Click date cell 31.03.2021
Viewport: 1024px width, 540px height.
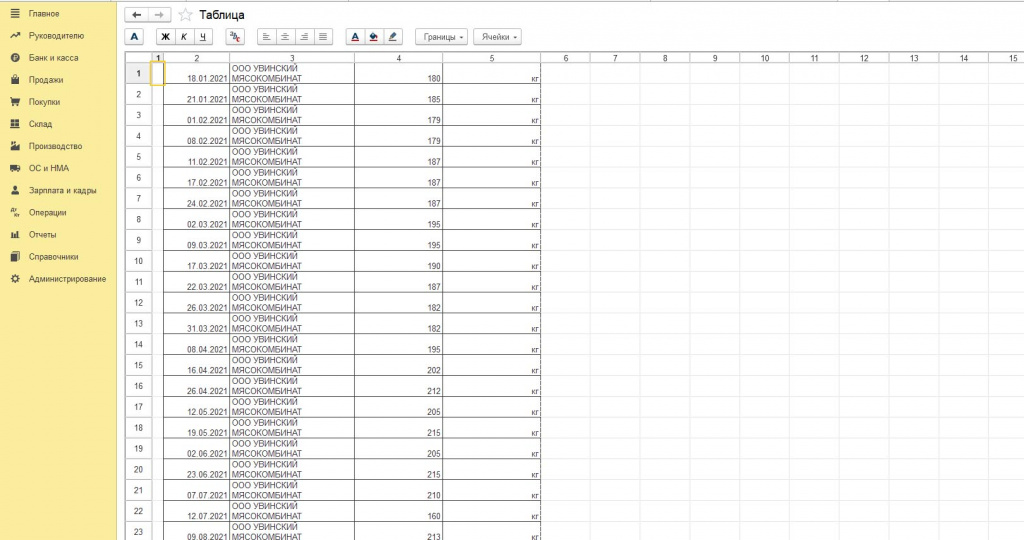197,324
